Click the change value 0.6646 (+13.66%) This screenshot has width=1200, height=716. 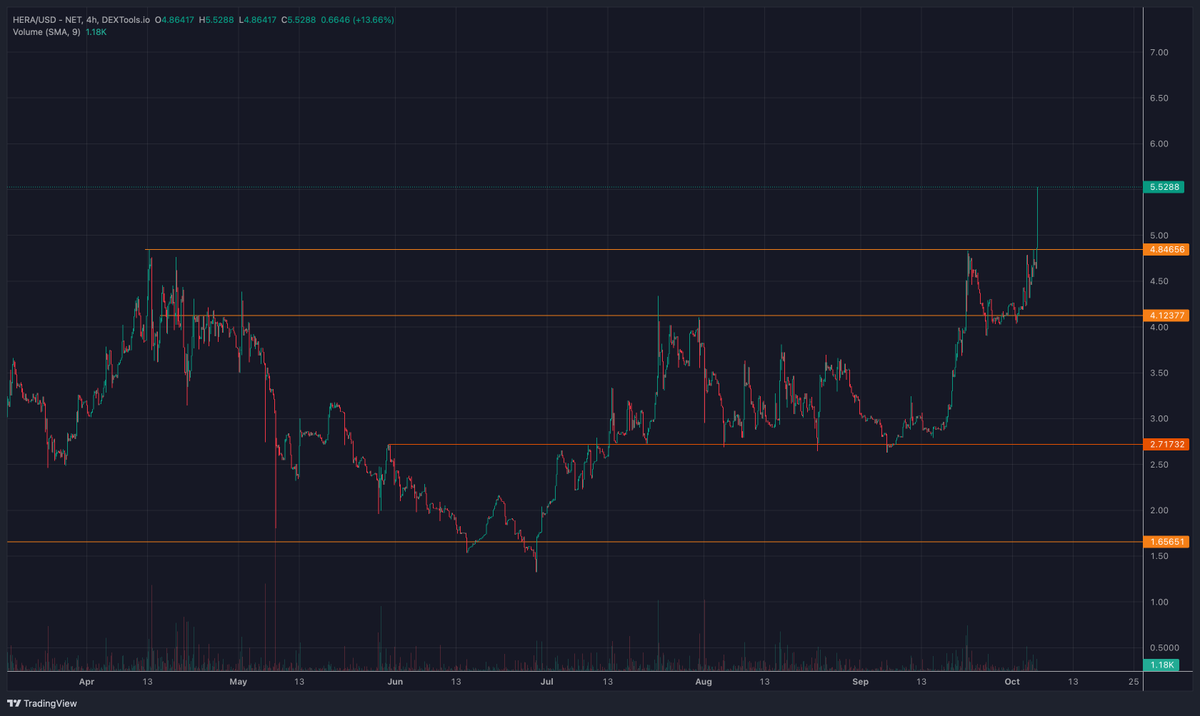tap(358, 19)
